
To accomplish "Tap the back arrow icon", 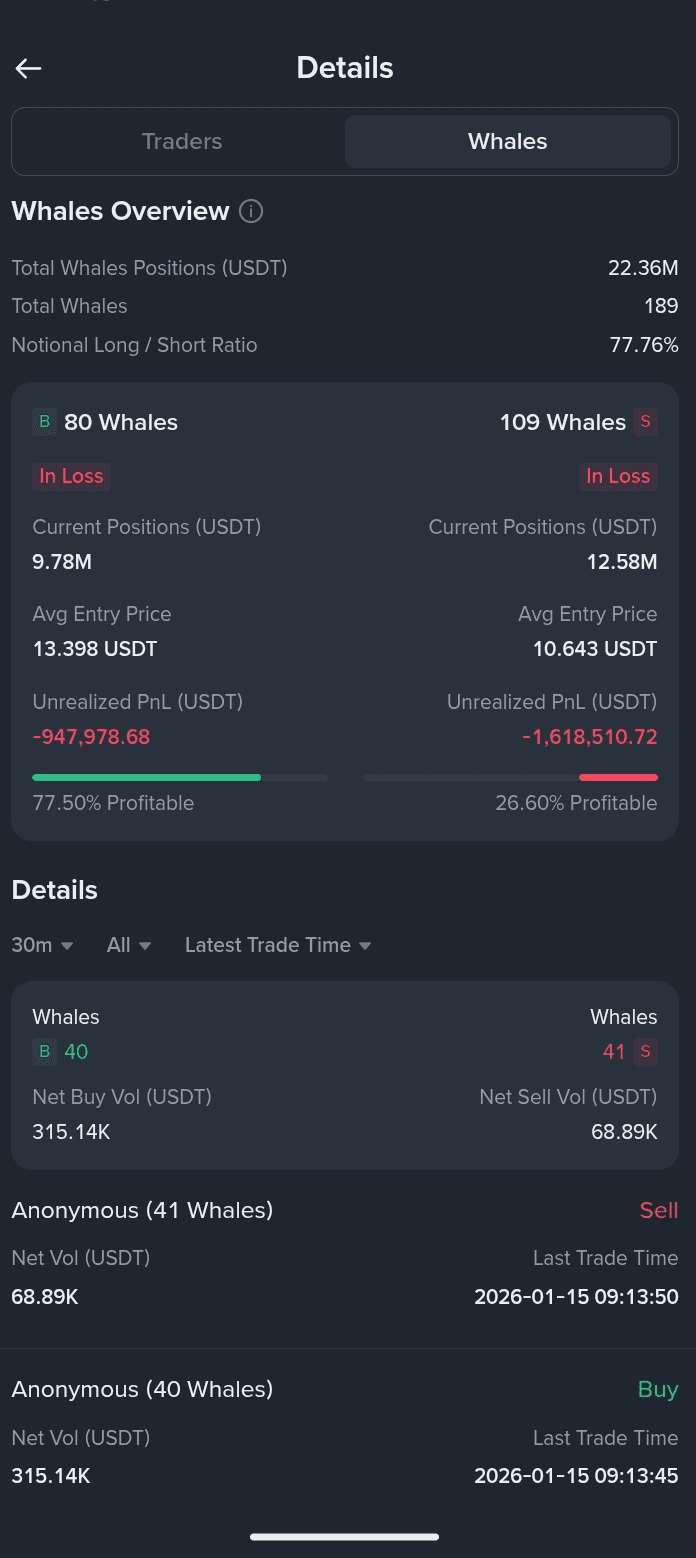I will 28,68.
